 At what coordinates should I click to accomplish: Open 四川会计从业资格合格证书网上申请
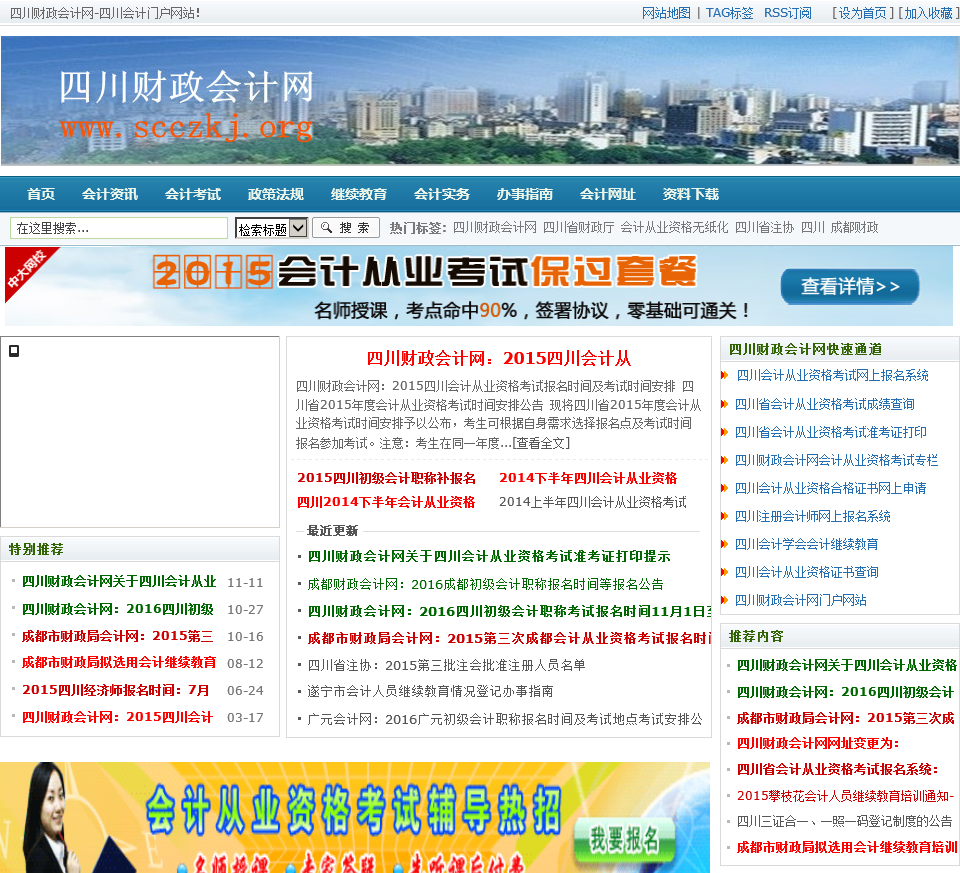click(831, 488)
